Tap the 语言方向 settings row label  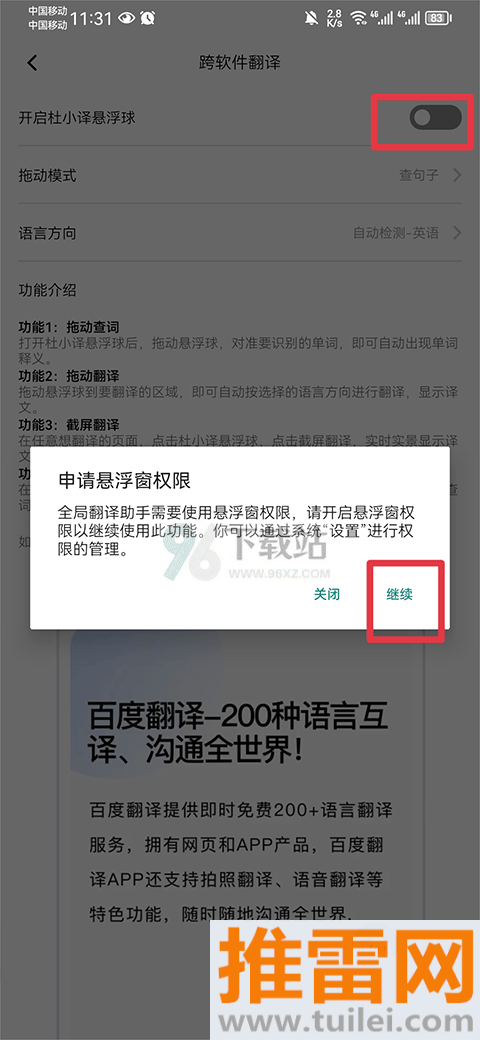[x=47, y=233]
